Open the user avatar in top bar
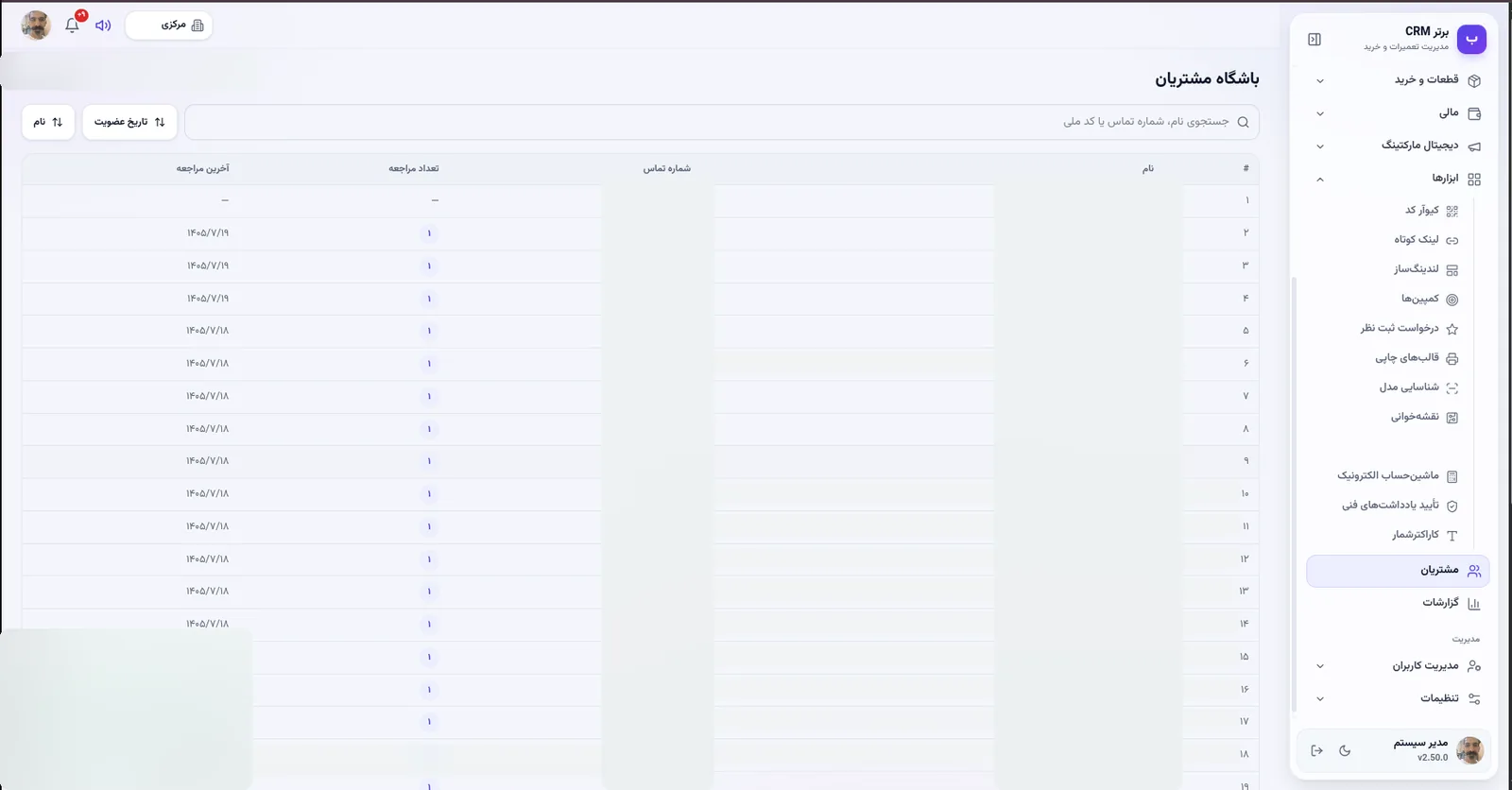Viewport: 1512px width, 790px height. tap(36, 26)
